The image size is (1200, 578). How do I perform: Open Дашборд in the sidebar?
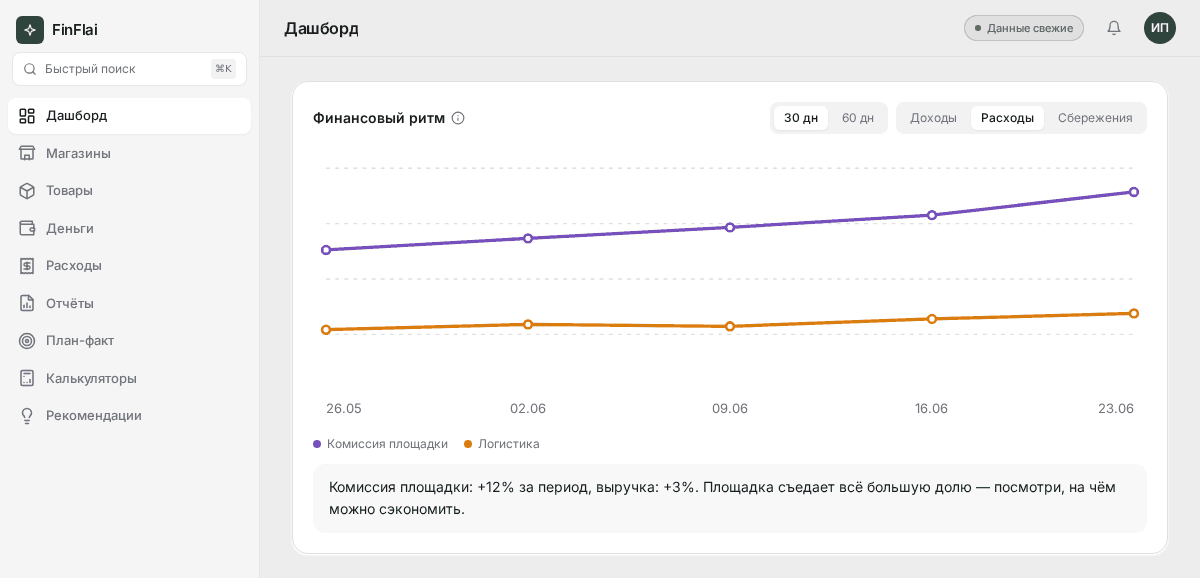pos(129,116)
